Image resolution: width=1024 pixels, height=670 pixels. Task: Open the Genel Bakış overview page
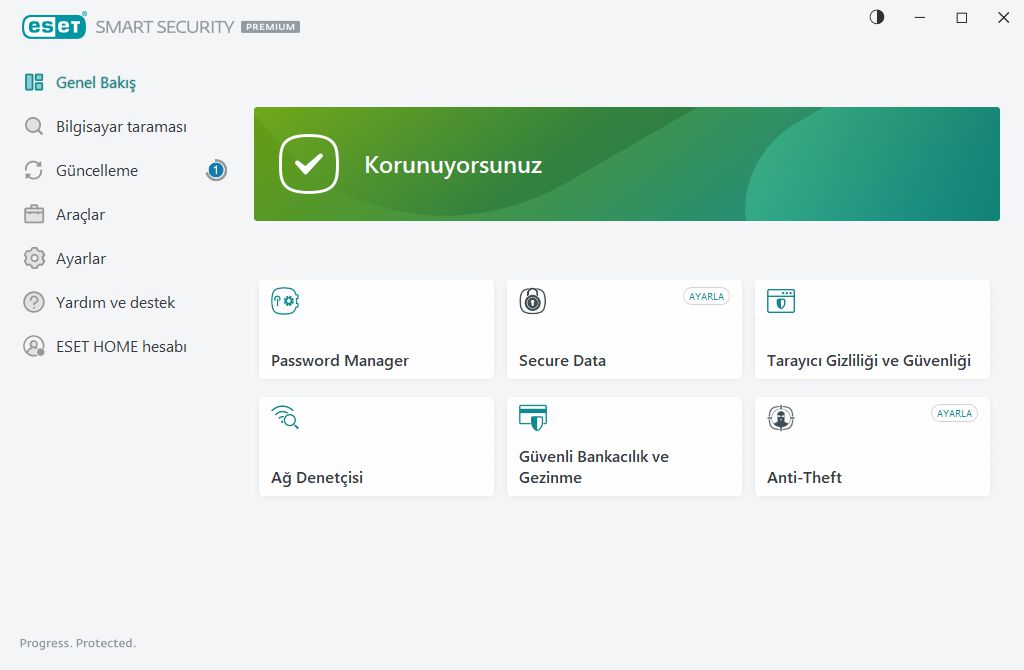point(95,83)
